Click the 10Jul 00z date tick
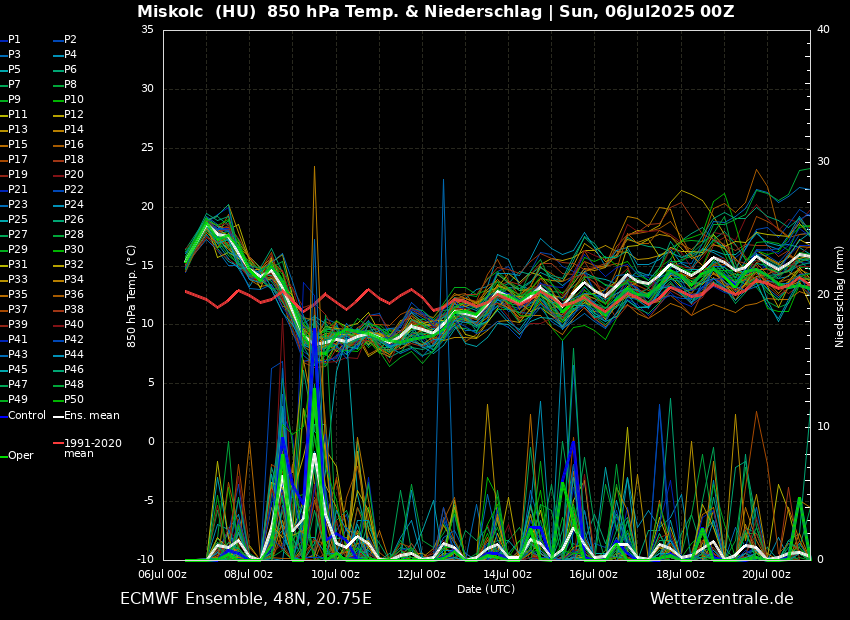This screenshot has height=620, width=850. [335, 574]
